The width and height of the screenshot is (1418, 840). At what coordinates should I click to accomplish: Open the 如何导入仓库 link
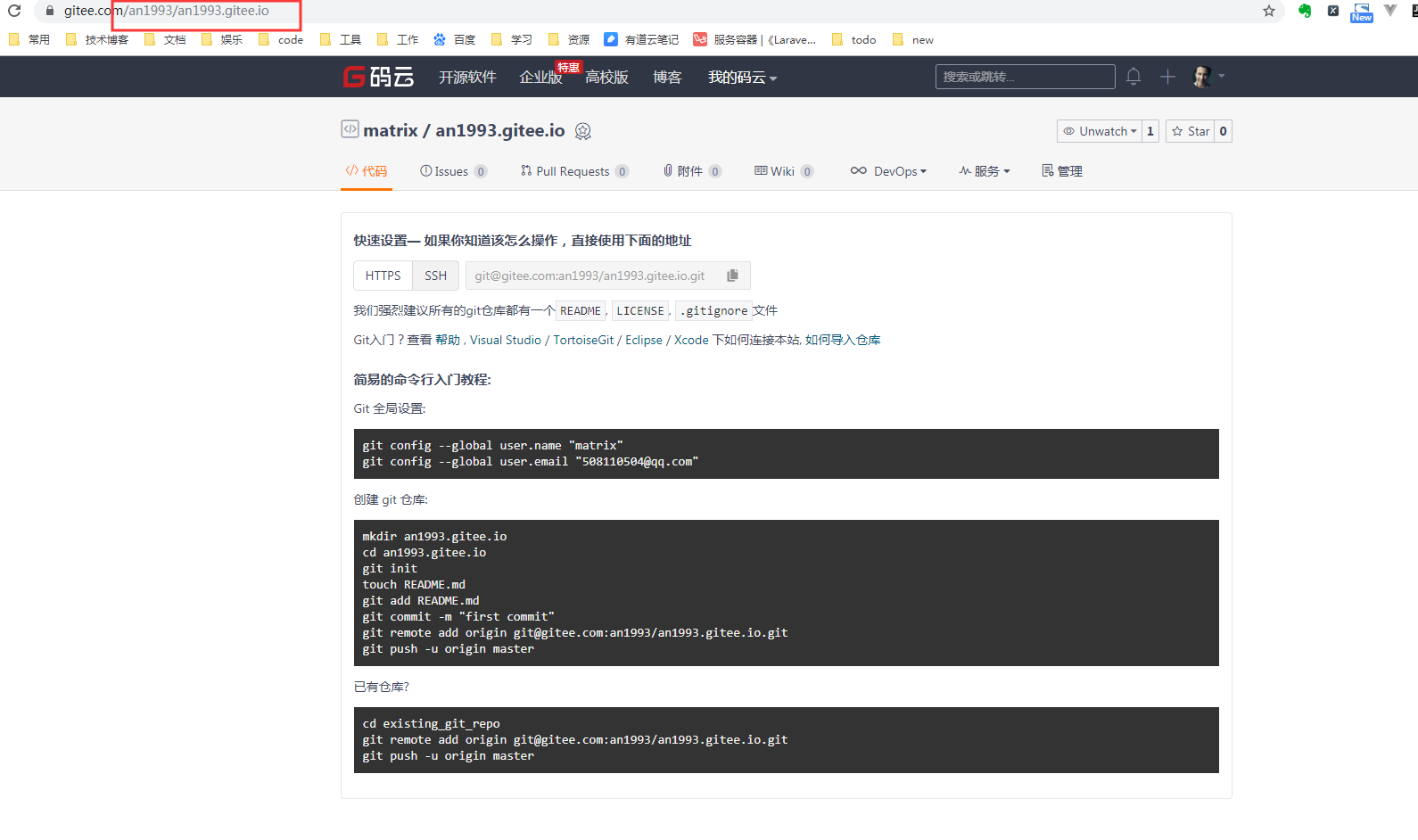[x=843, y=340]
